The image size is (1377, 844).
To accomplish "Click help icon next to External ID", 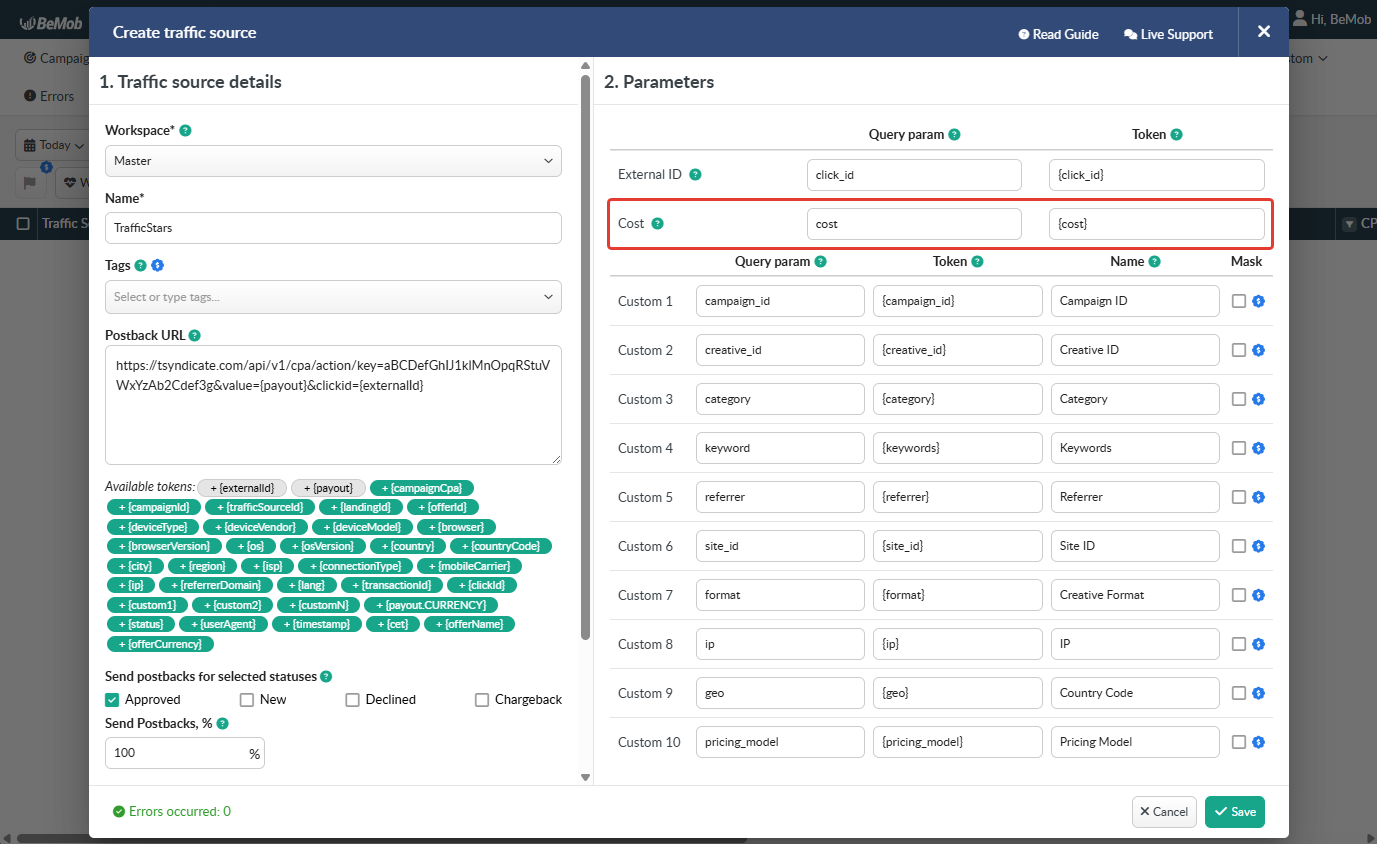I will [695, 174].
